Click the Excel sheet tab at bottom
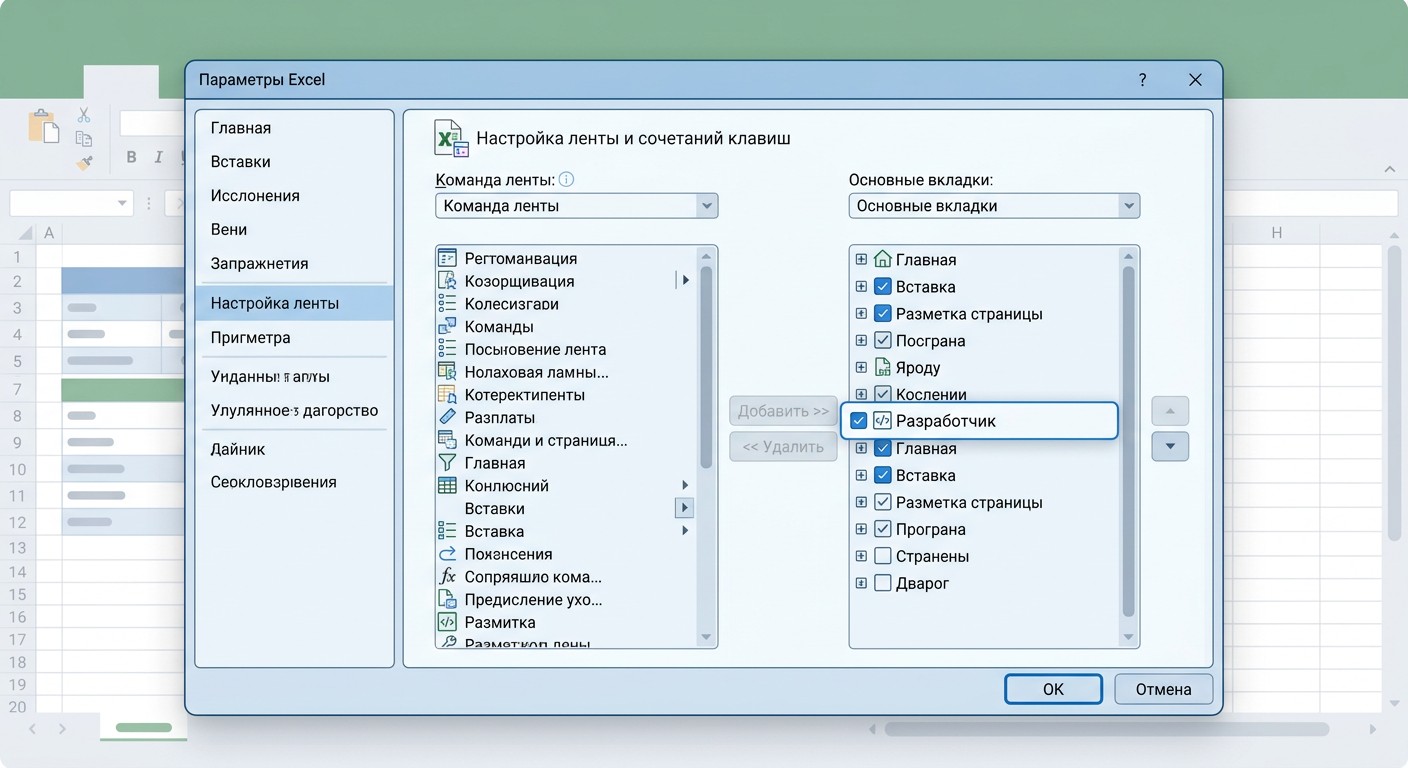The width and height of the screenshot is (1408, 768). coord(143,728)
